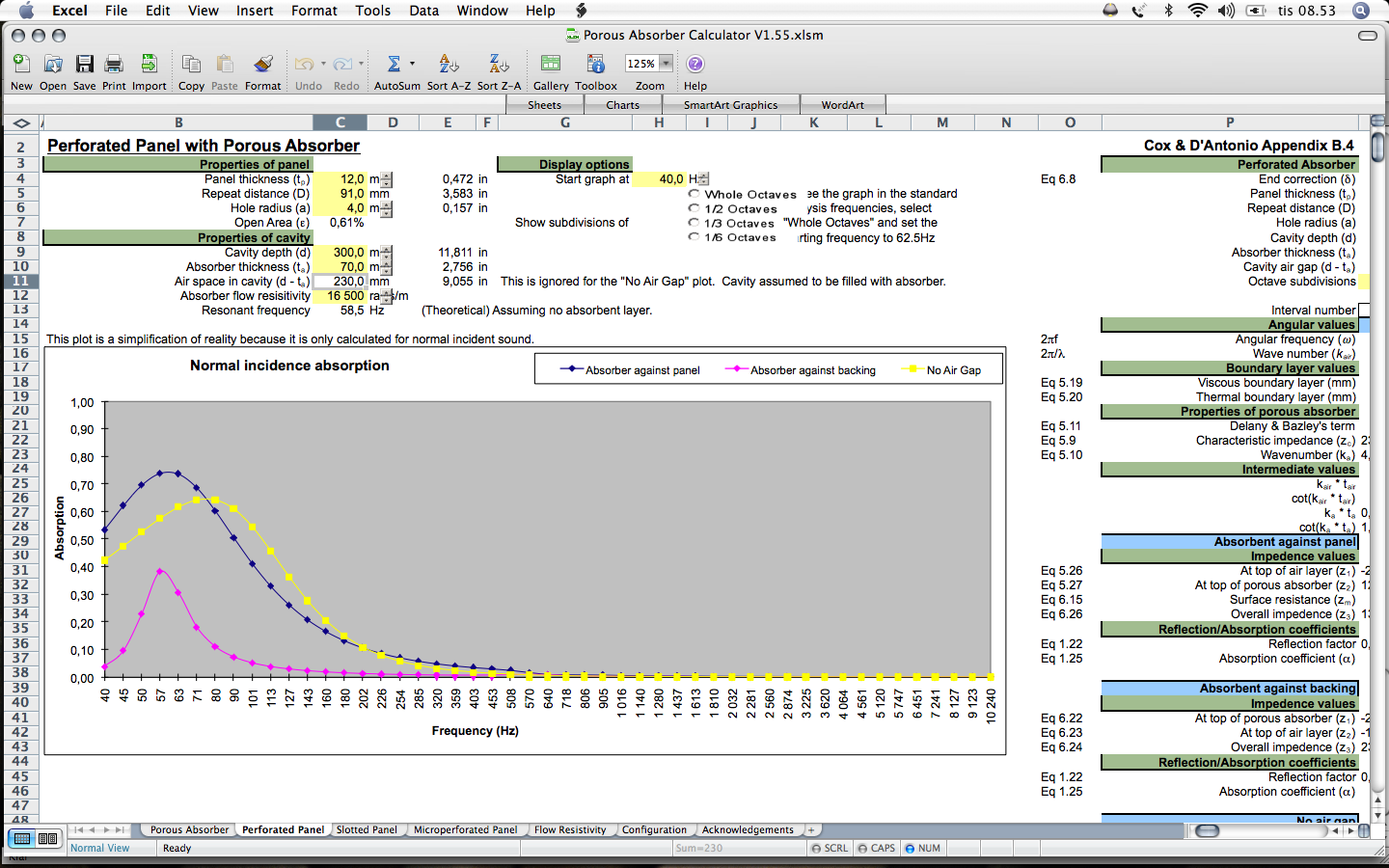Select the Format painter brush icon
The width and height of the screenshot is (1389, 868).
262,65
